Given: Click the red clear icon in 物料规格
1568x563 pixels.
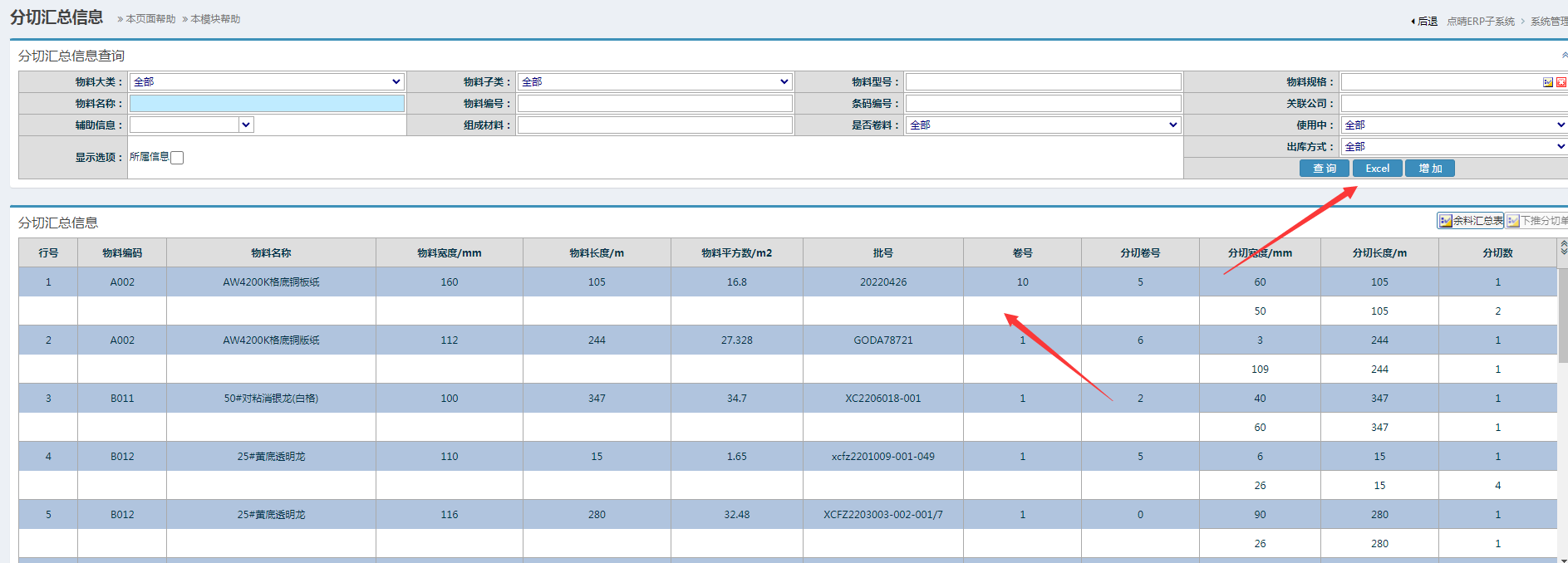Looking at the screenshot, I should pyautogui.click(x=1561, y=82).
